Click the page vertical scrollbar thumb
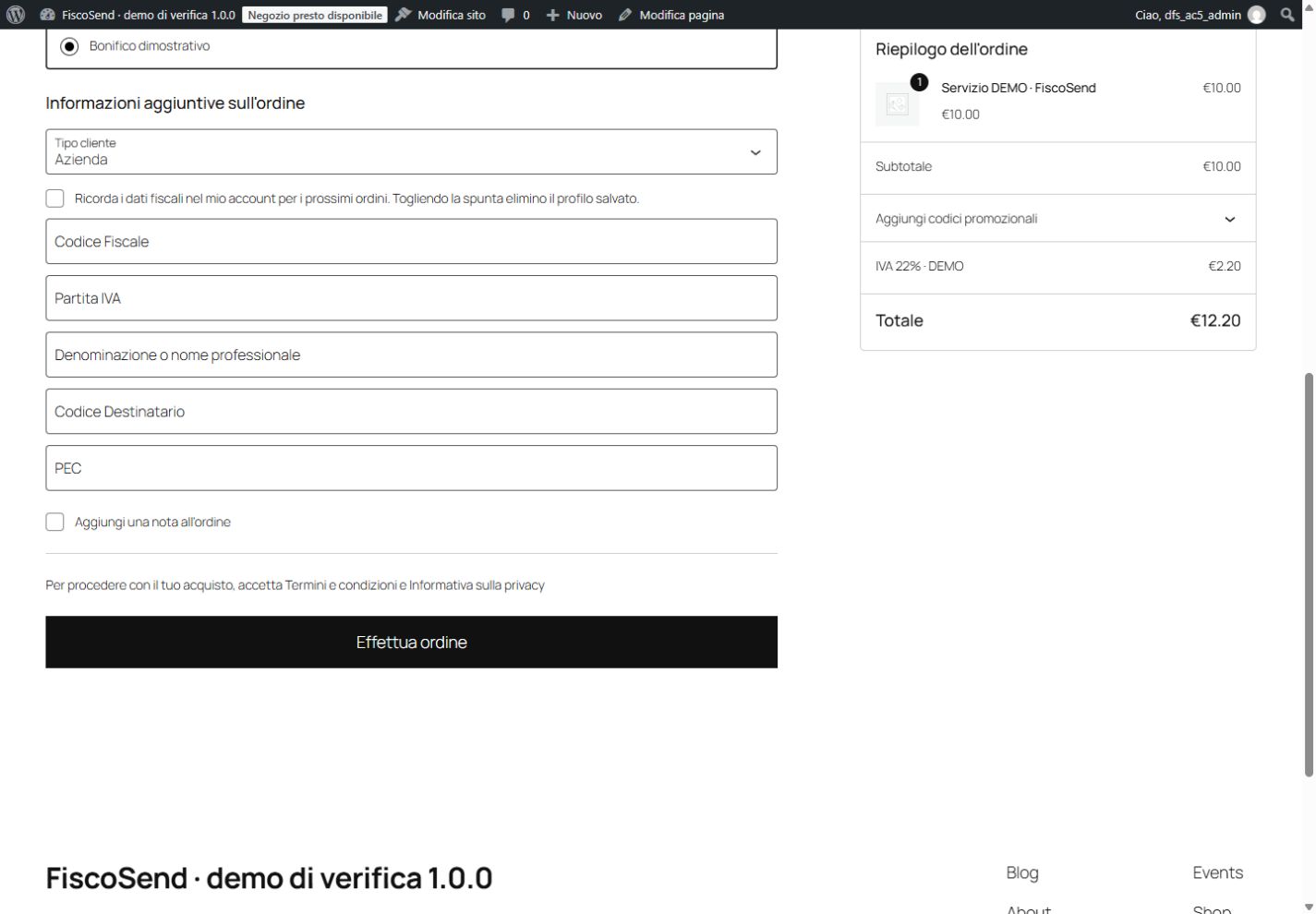This screenshot has height=914, width=1316. coord(1309,574)
